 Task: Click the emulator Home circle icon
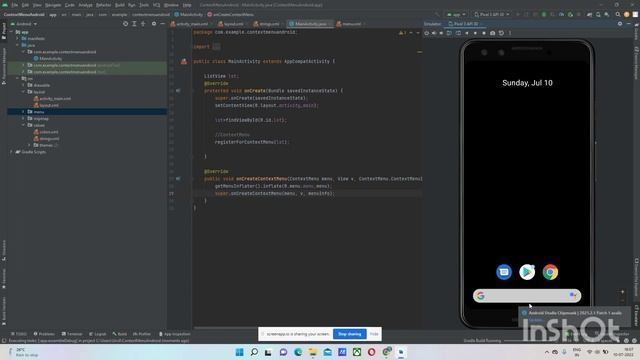[x=475, y=33]
